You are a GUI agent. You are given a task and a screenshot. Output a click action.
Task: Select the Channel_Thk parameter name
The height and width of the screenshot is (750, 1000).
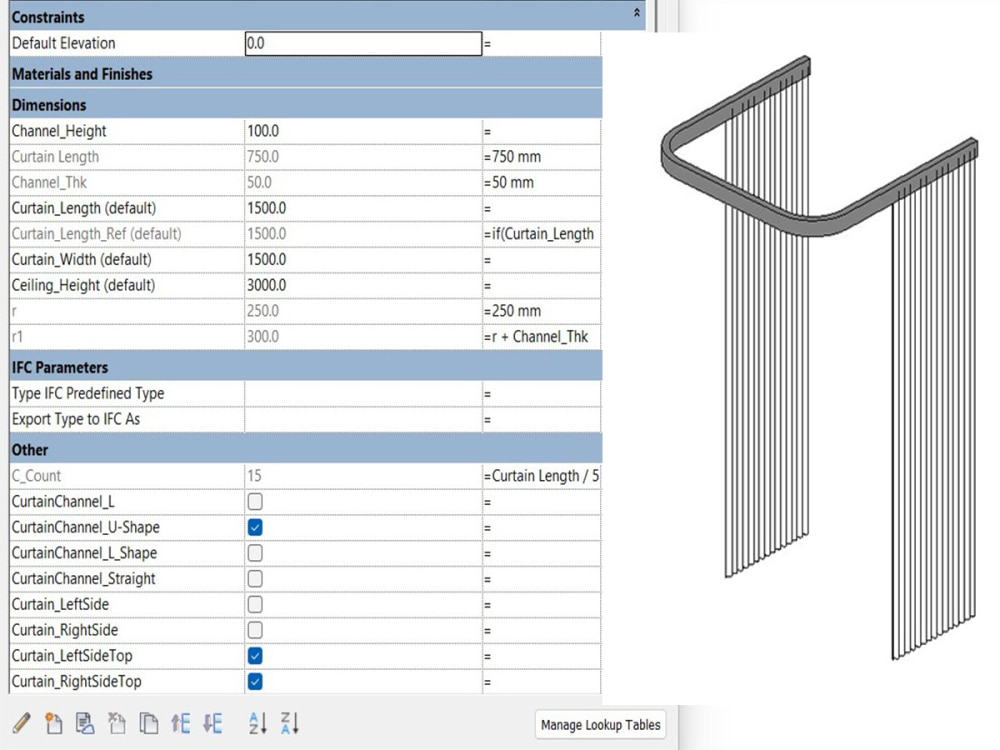49,182
